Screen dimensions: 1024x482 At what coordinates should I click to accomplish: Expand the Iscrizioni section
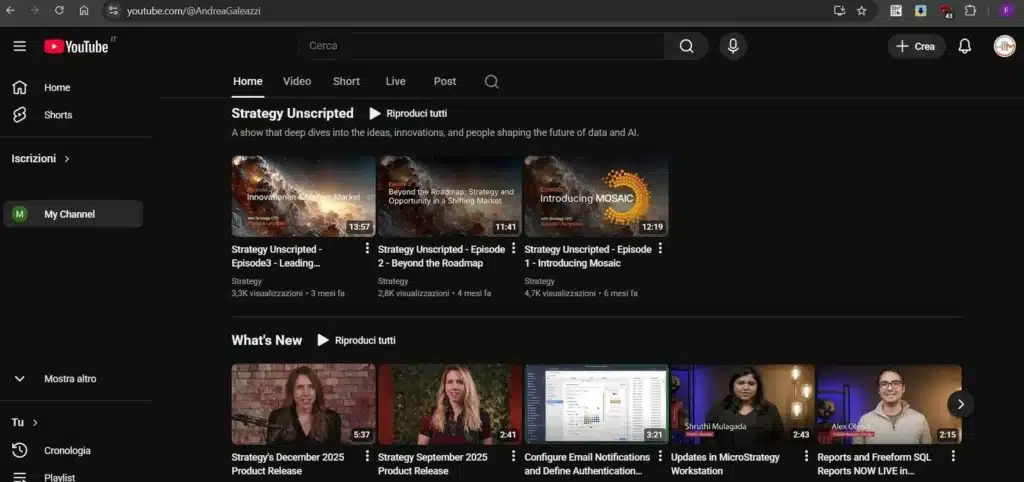tap(41, 159)
